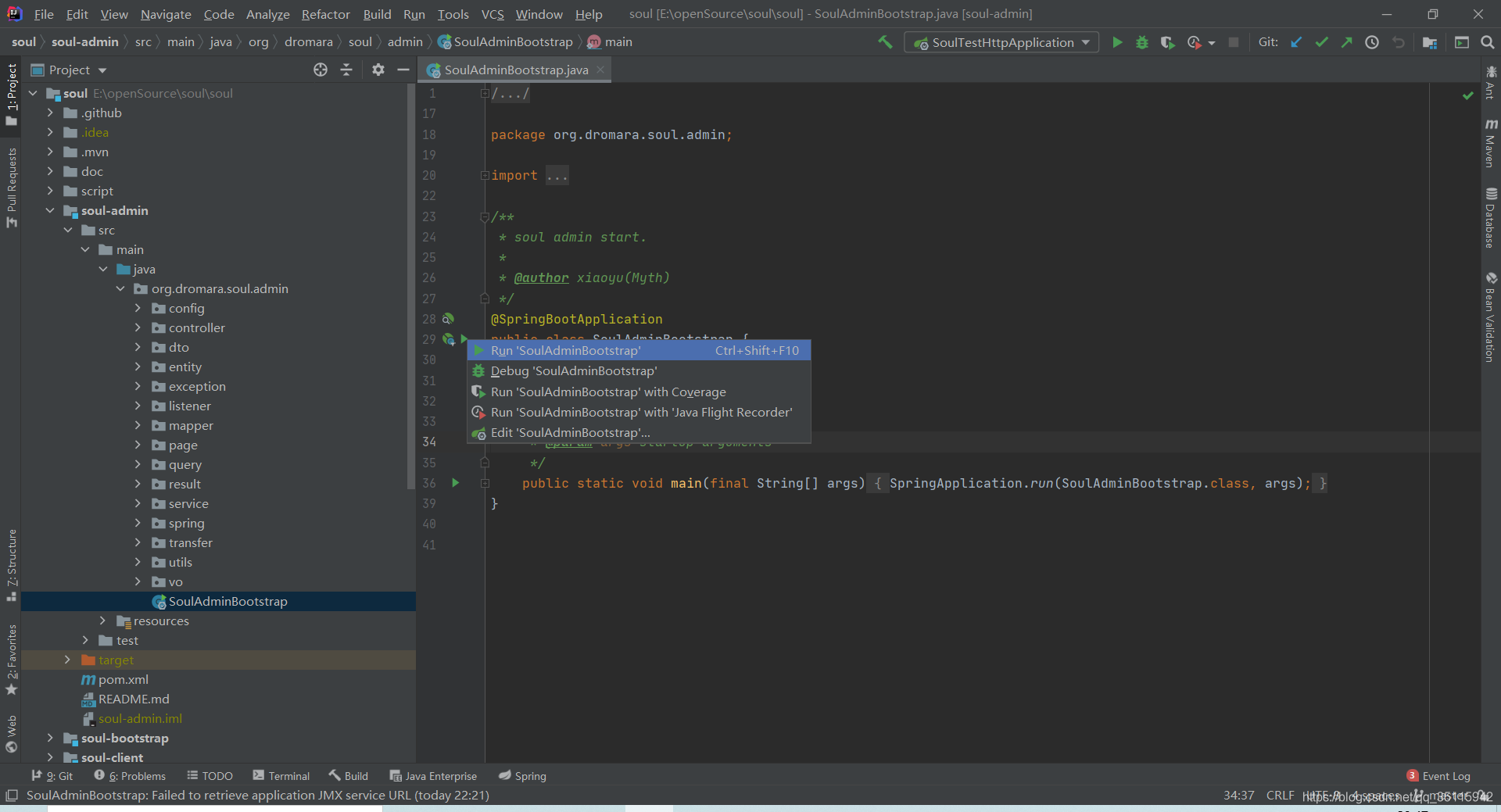The image size is (1501, 812).
Task: Click run gutter icon on line 36
Action: point(455,483)
